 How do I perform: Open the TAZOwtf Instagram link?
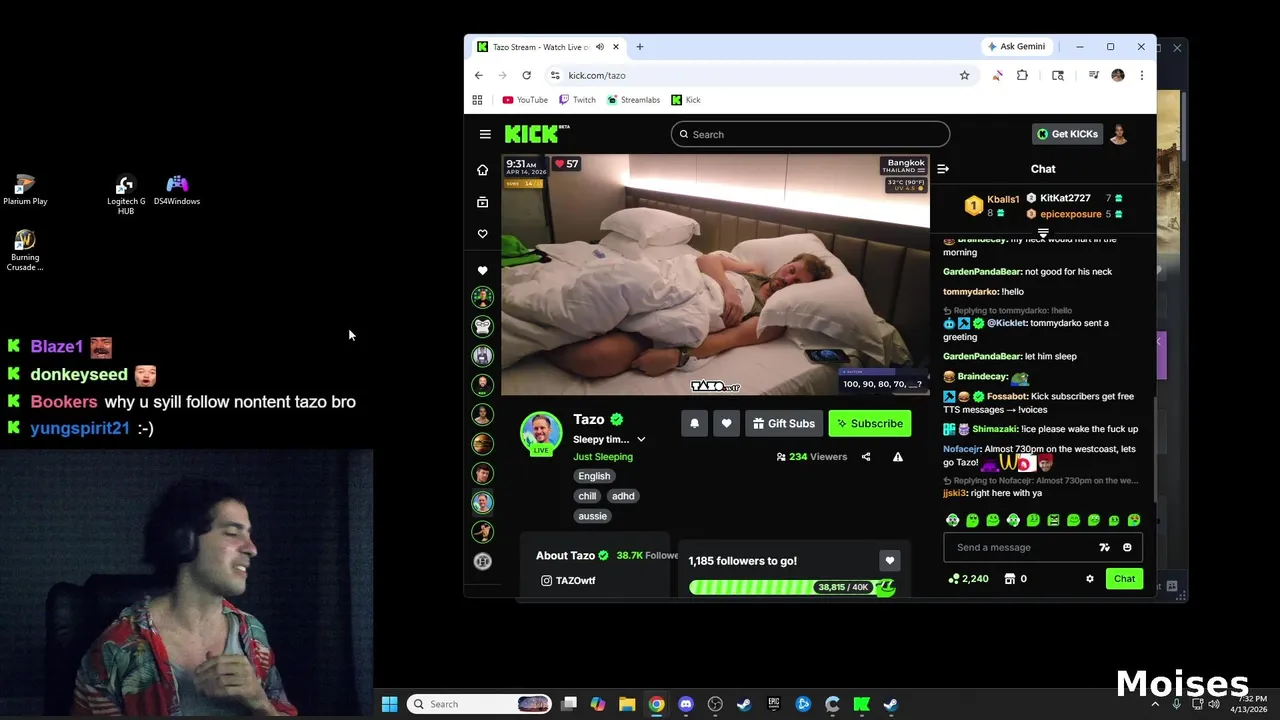click(568, 580)
